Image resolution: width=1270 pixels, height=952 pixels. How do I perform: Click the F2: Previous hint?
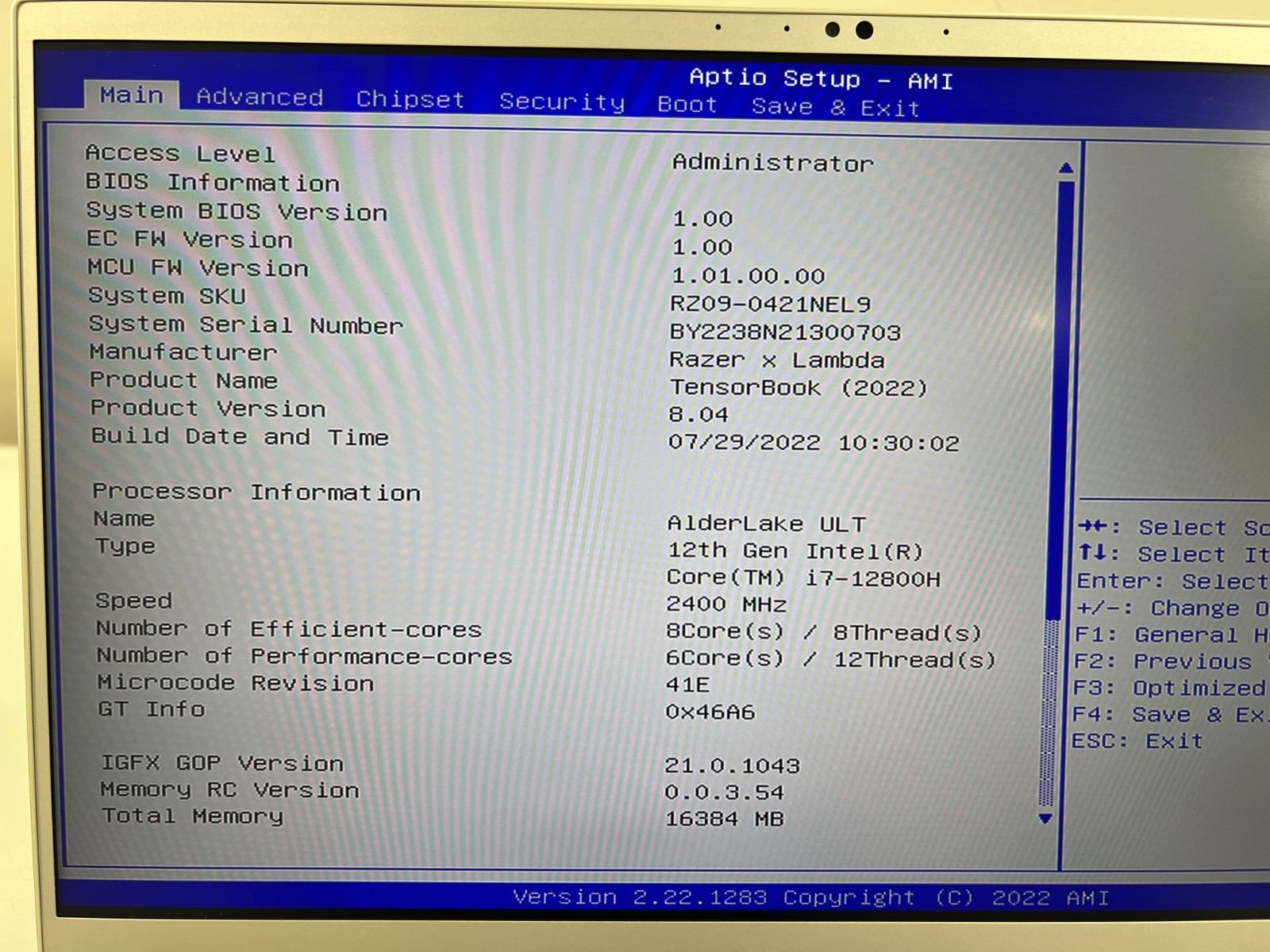[1171, 662]
